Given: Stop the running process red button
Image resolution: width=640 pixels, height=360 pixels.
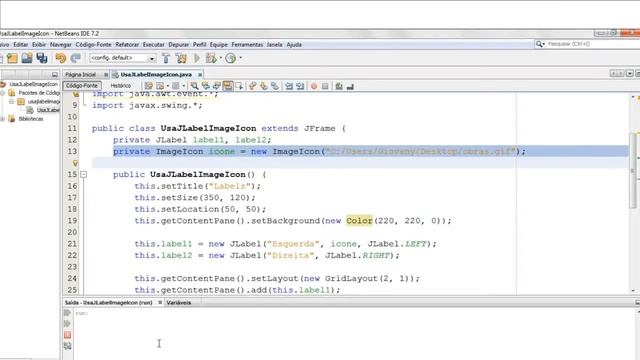Looking at the screenshot, I should click(x=67, y=335).
